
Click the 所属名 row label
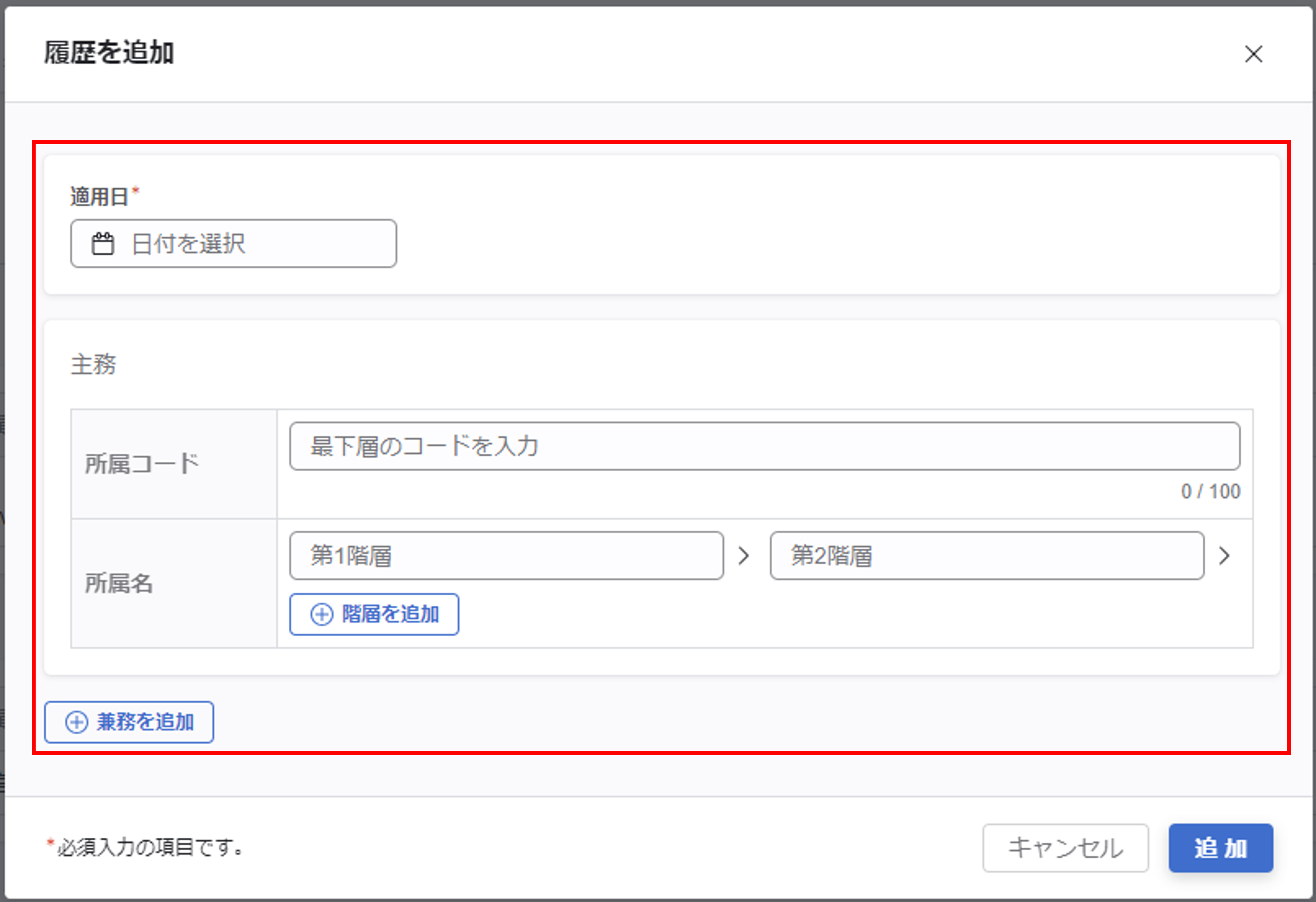(119, 583)
